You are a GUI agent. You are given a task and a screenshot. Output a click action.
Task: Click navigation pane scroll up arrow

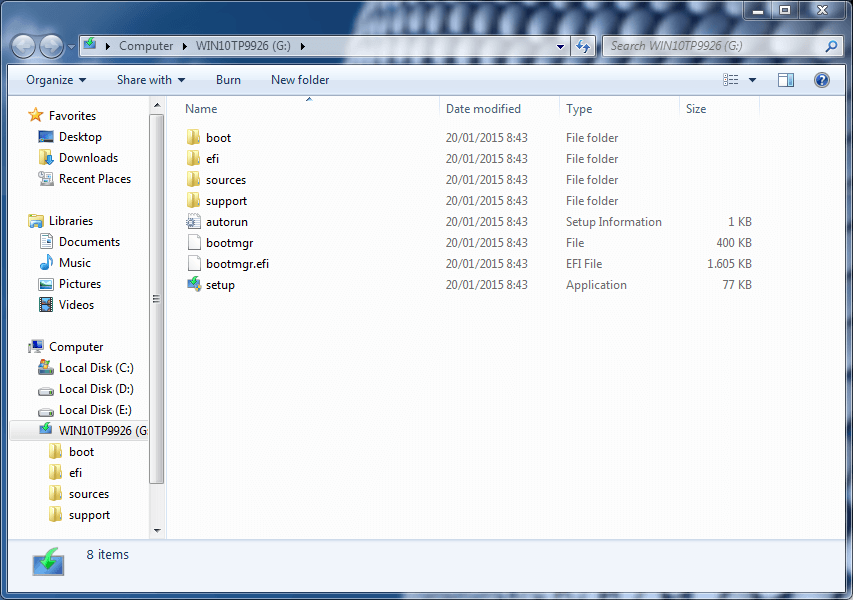pos(157,105)
